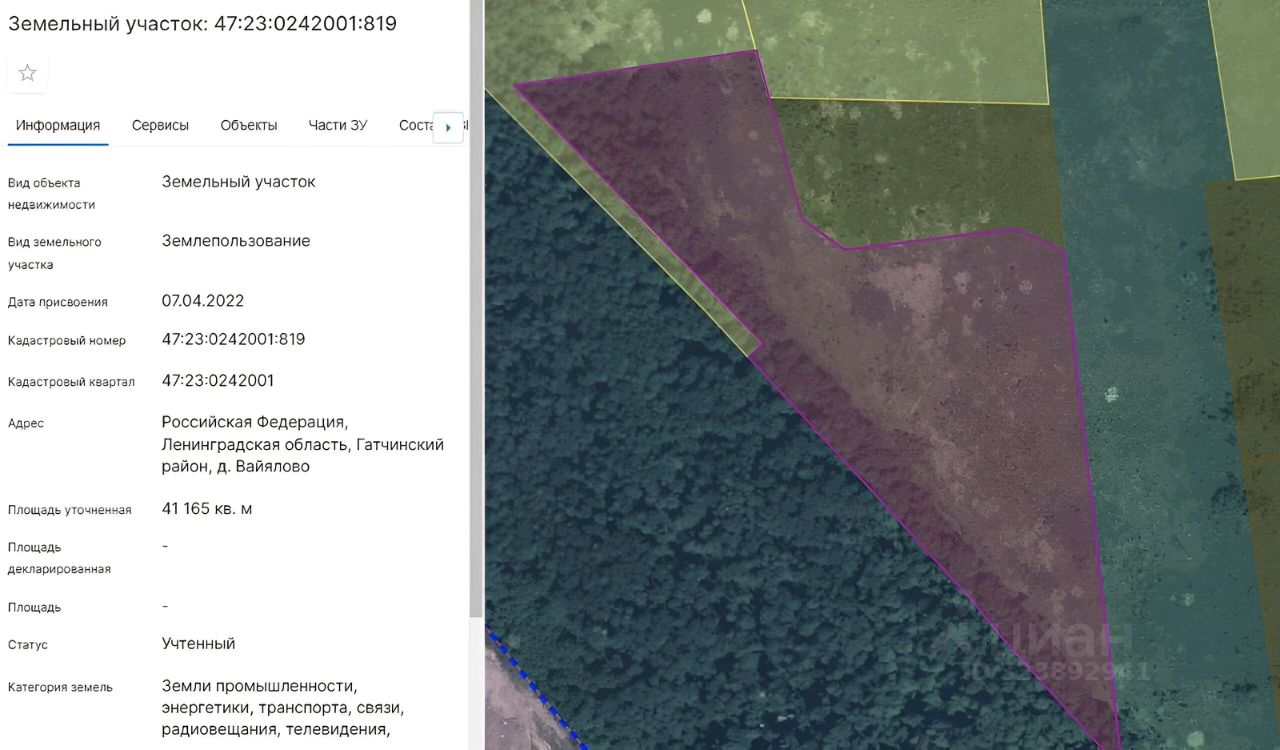Switch to the Сервисы tab
1280x750 pixels.
click(160, 125)
